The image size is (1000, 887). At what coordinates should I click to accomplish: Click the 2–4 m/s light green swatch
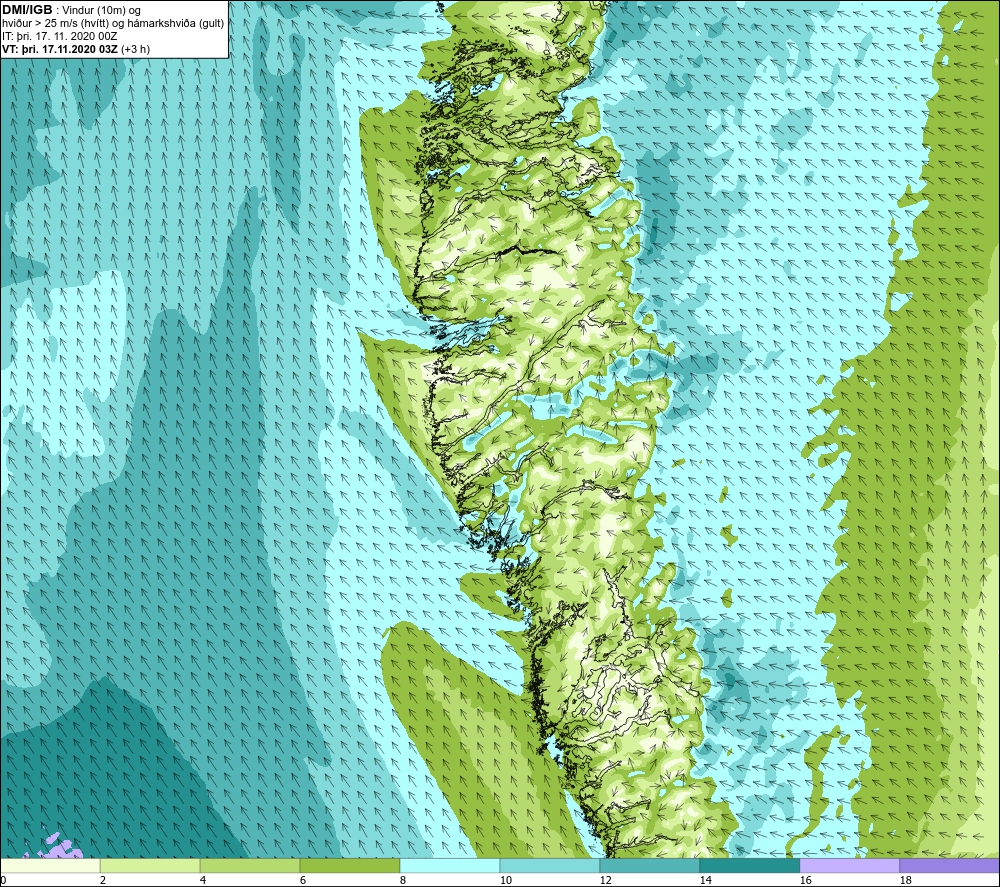[x=150, y=865]
